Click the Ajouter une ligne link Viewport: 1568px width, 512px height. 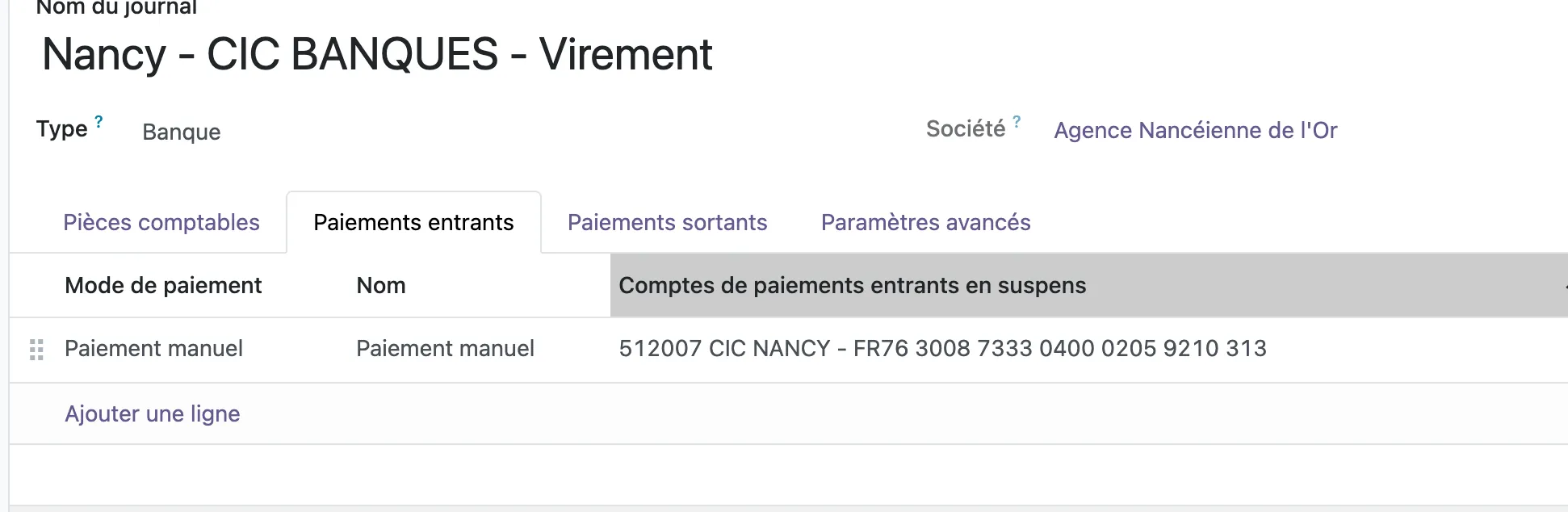153,413
